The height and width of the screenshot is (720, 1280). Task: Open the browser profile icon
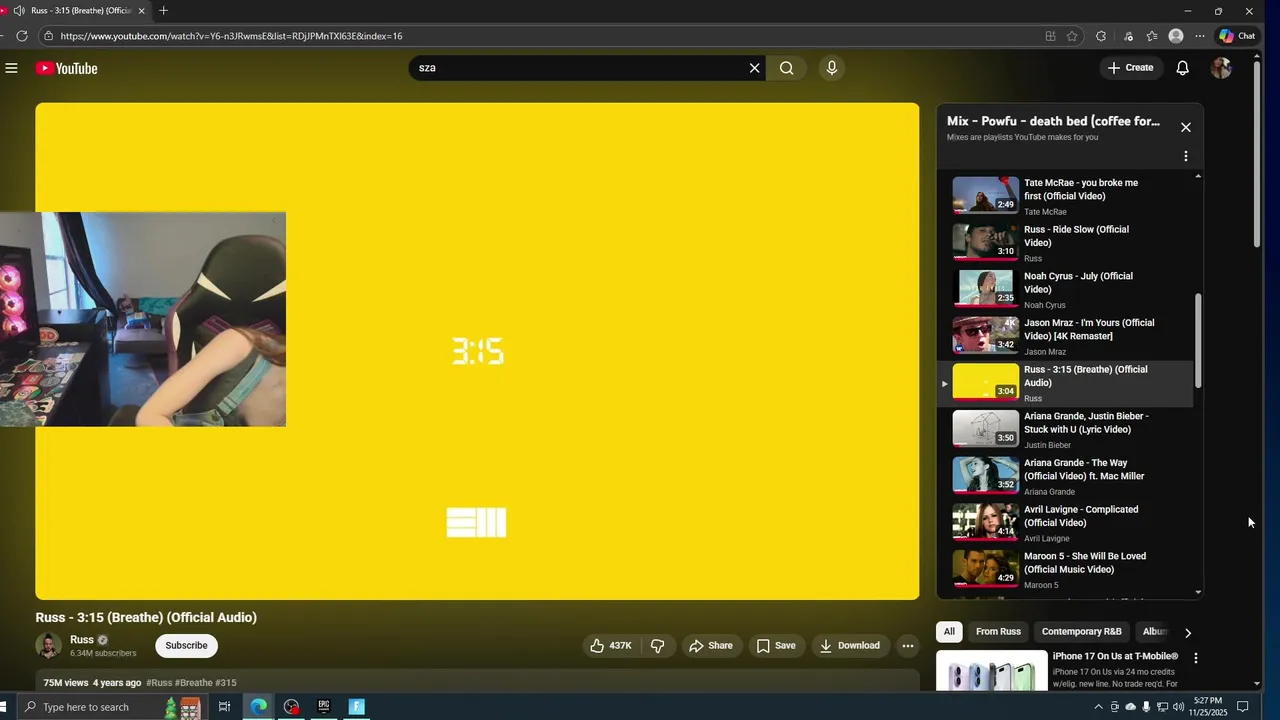click(x=1176, y=36)
